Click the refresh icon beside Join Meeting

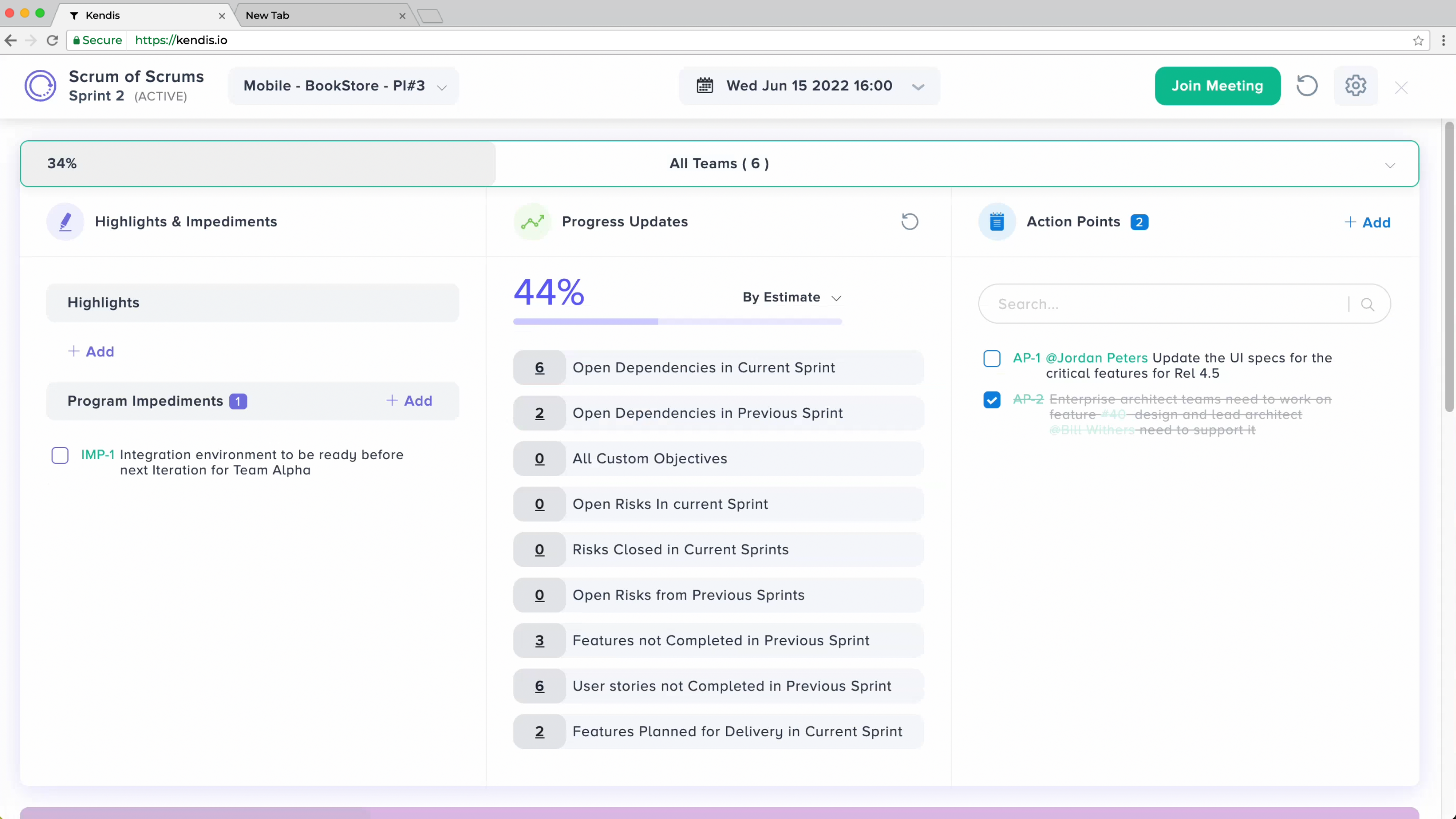[1306, 86]
